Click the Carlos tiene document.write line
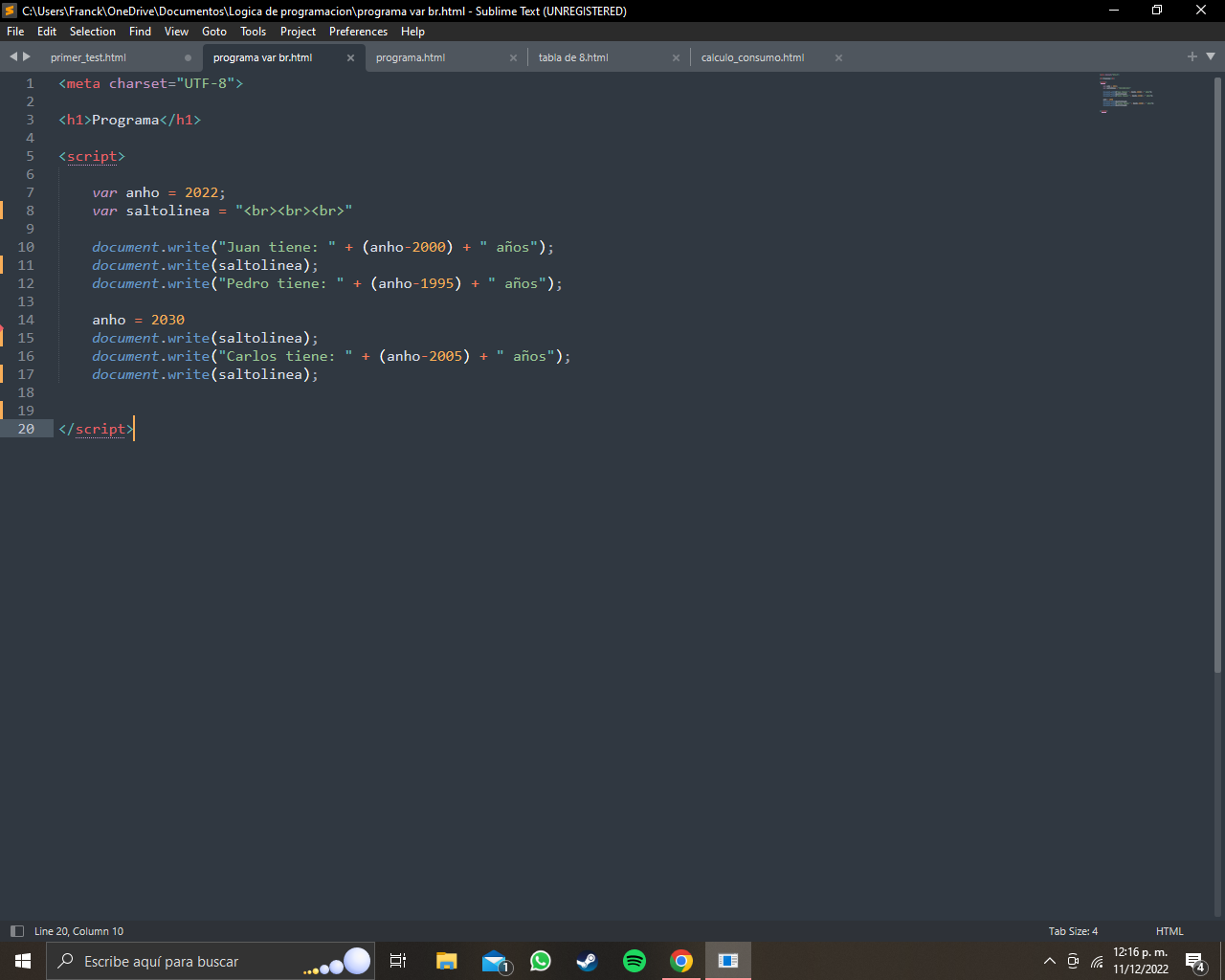1225x980 pixels. click(331, 356)
